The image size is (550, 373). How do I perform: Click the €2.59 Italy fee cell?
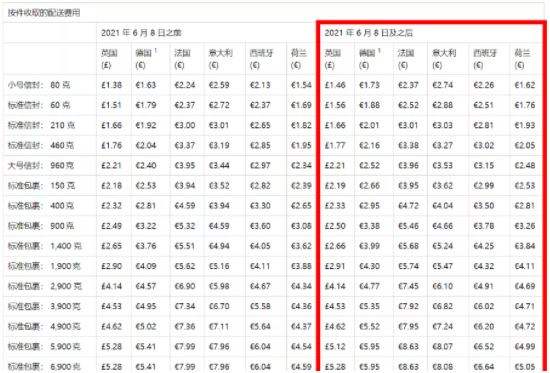pos(220,85)
